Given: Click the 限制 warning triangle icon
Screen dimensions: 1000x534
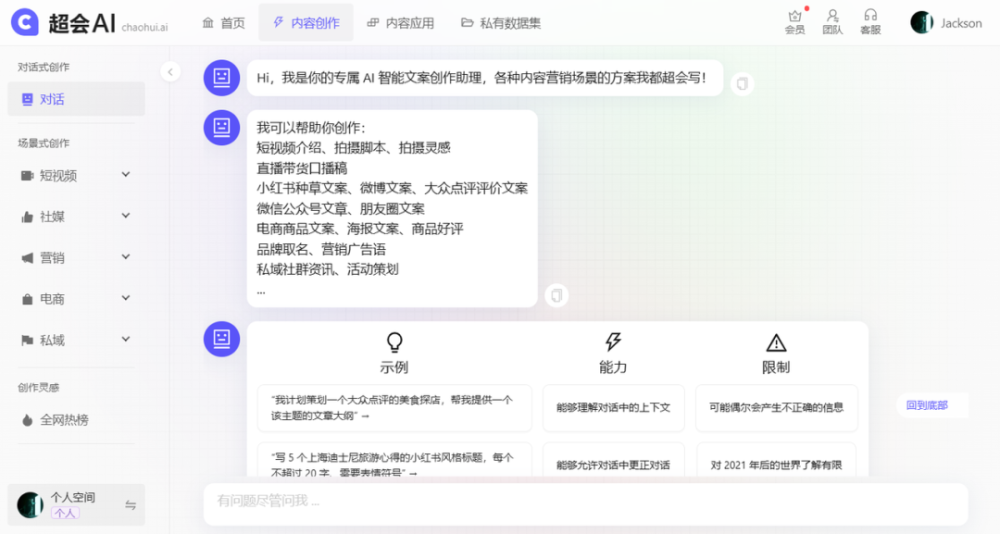Looking at the screenshot, I should [776, 343].
